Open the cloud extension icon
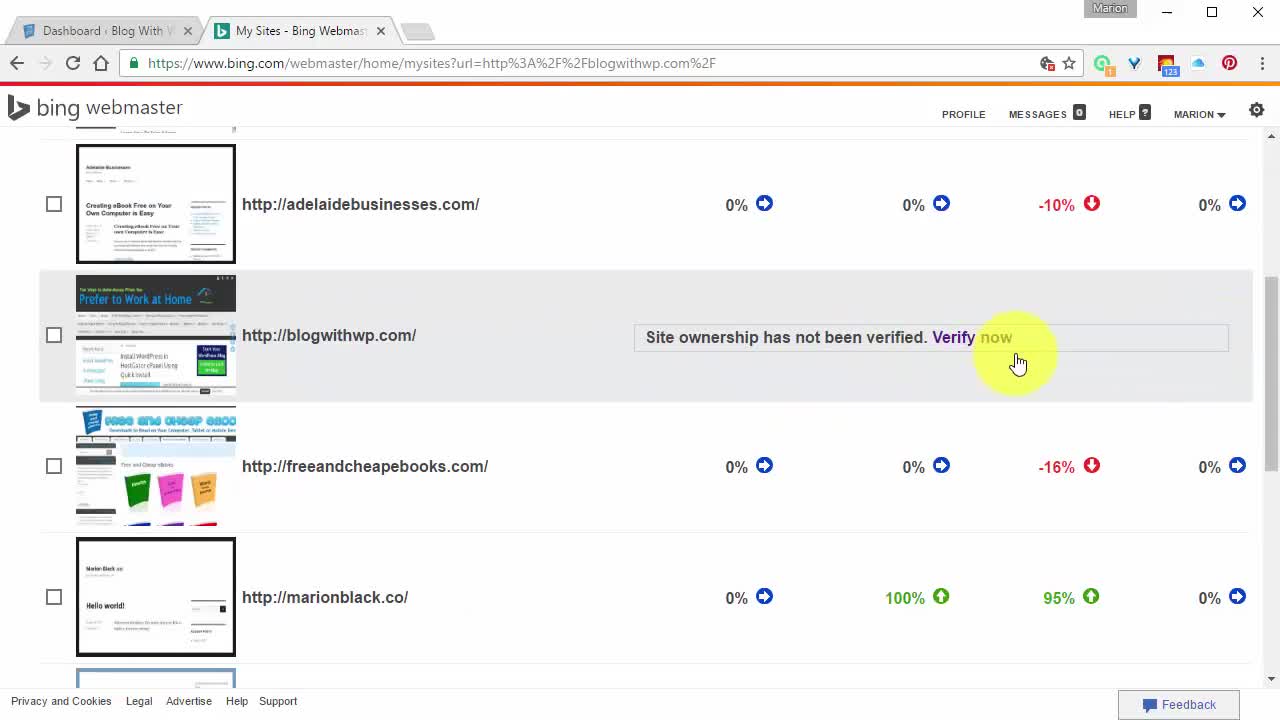The height and width of the screenshot is (720, 1280). click(1198, 63)
